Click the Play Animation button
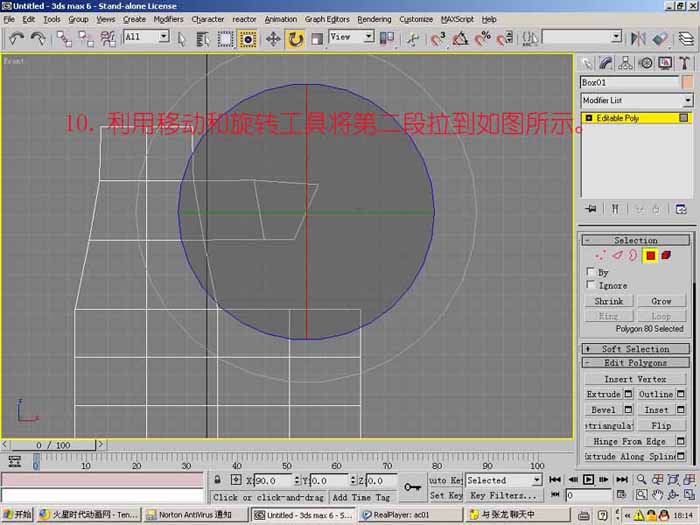 [x=588, y=479]
